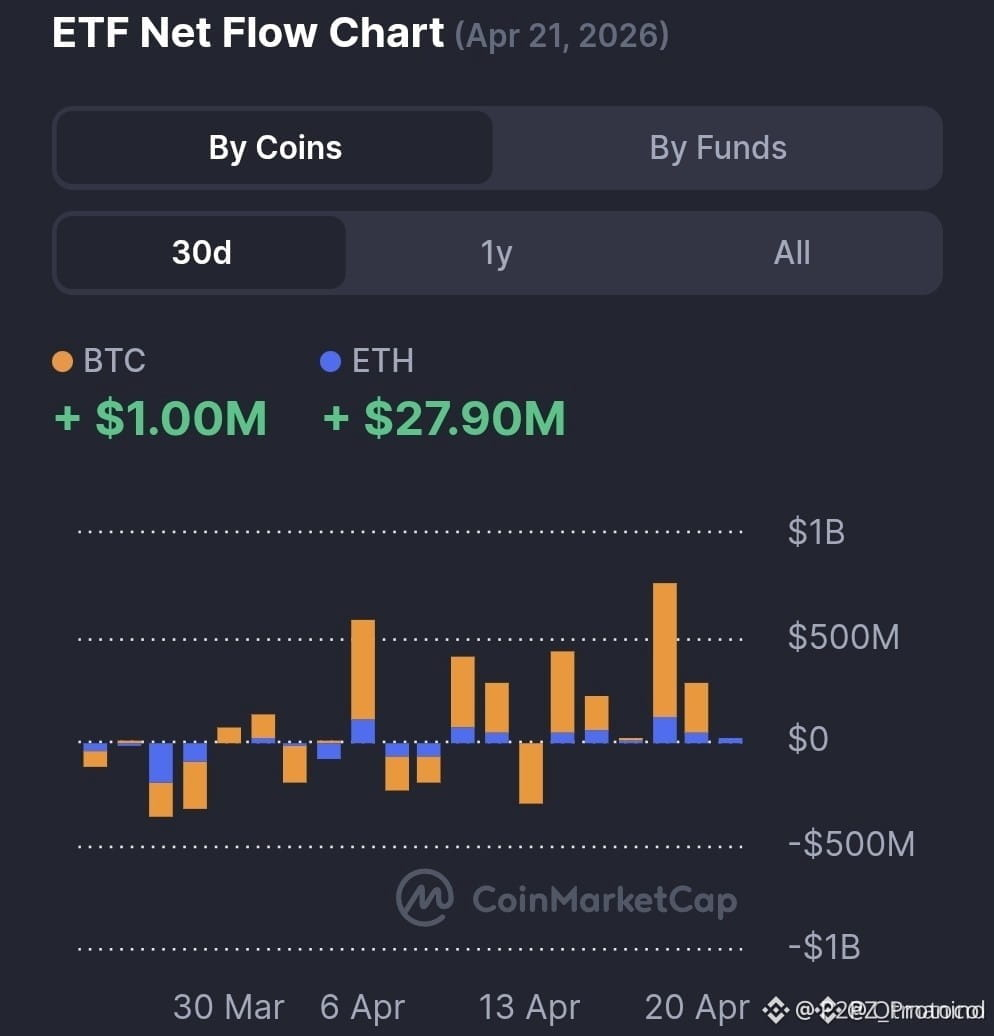
Task: Click the CoinMarketCap watermark text
Action: (x=605, y=900)
